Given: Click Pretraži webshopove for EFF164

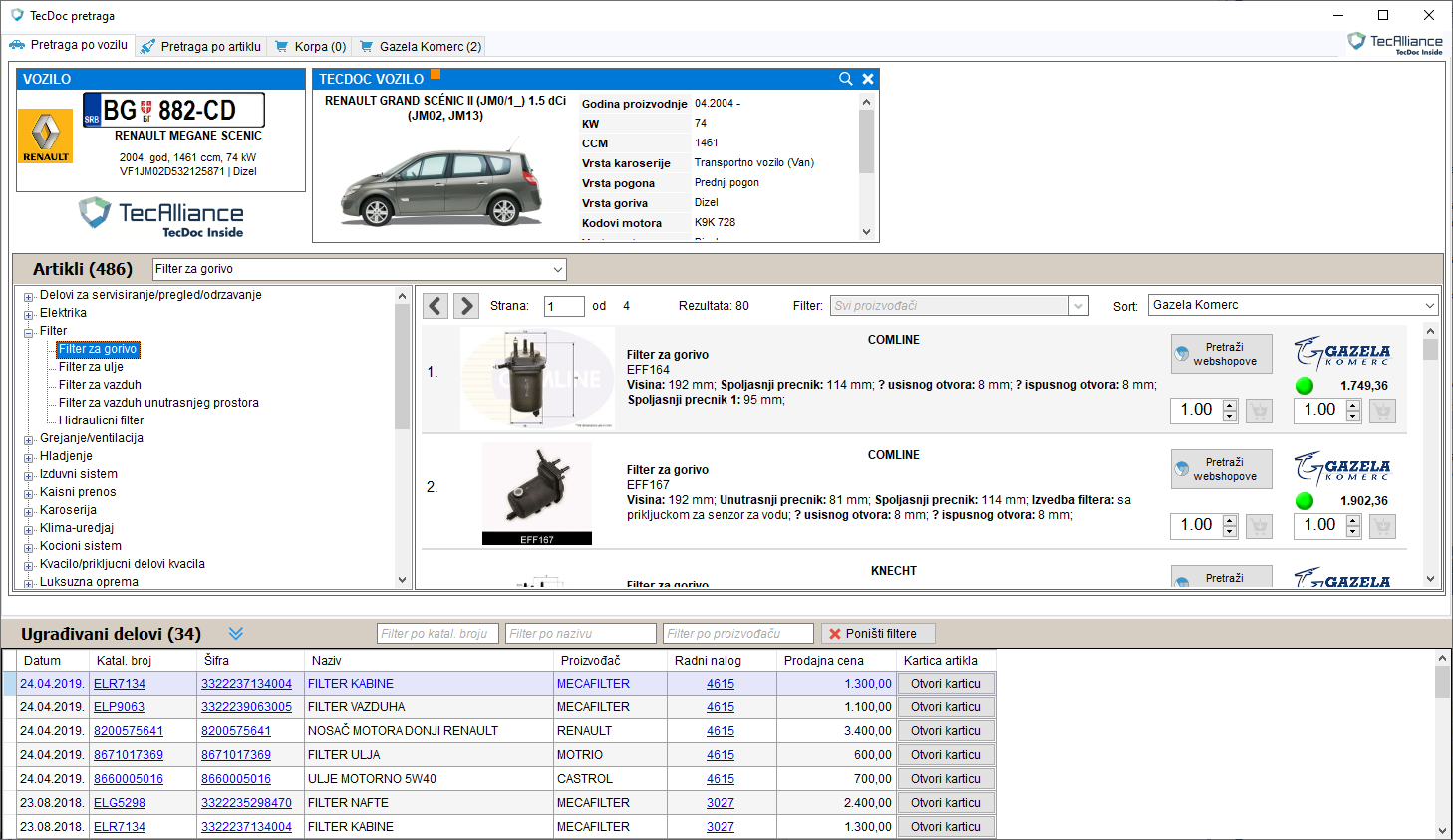Looking at the screenshot, I should pyautogui.click(x=1222, y=354).
